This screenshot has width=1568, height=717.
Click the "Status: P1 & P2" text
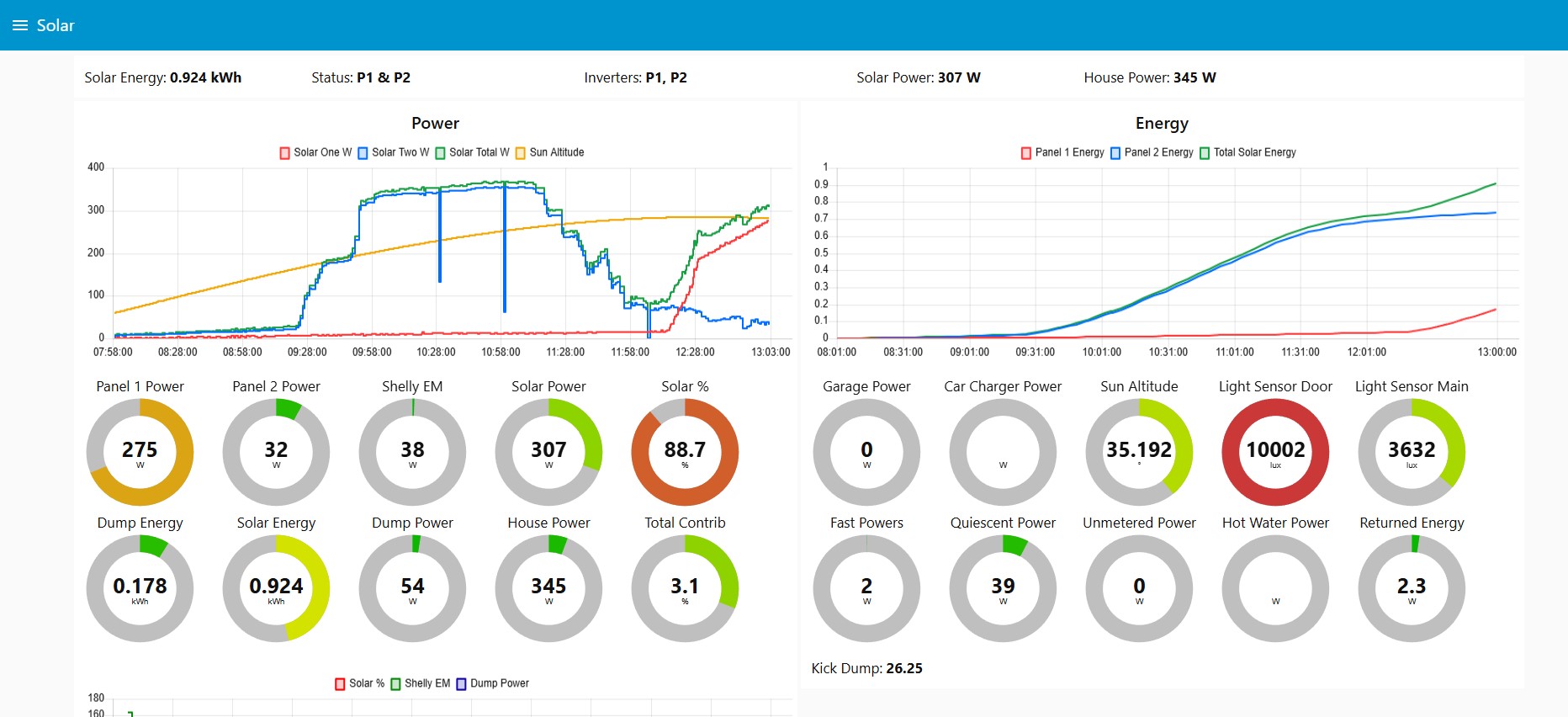point(361,77)
